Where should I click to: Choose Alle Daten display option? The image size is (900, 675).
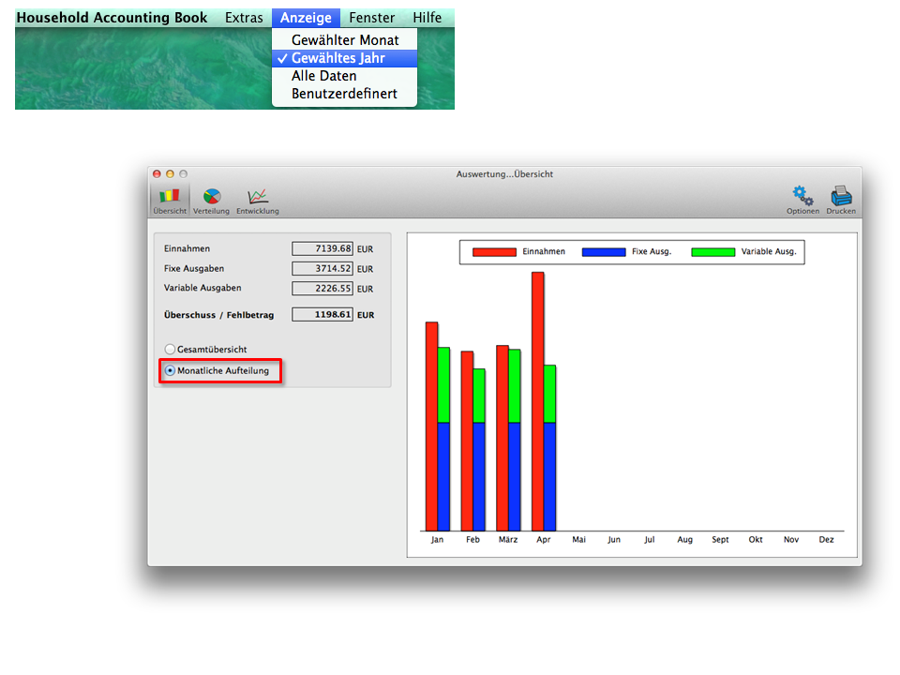pos(324,76)
